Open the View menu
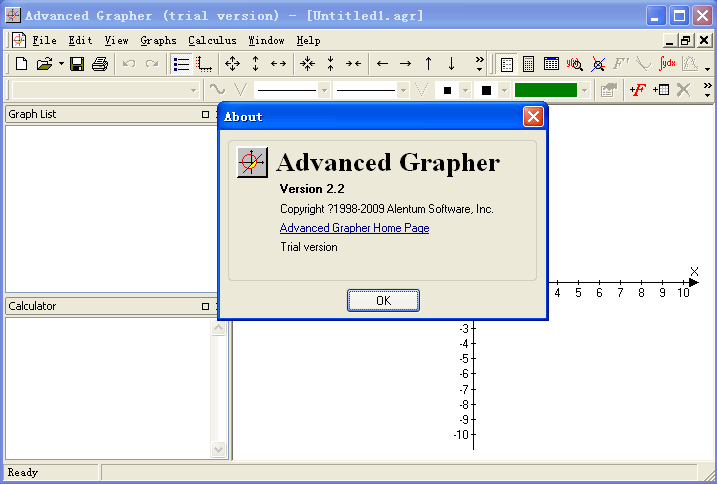 tap(116, 40)
